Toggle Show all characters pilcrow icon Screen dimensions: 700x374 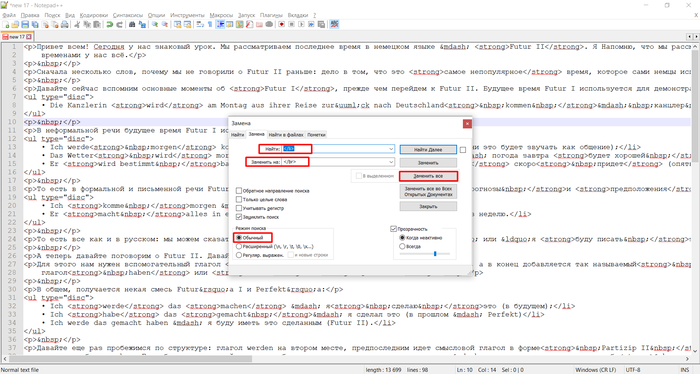210,25
